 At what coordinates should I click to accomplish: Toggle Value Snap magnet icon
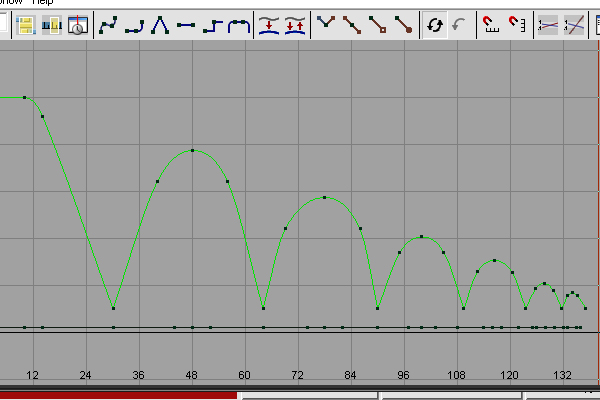tap(517, 25)
